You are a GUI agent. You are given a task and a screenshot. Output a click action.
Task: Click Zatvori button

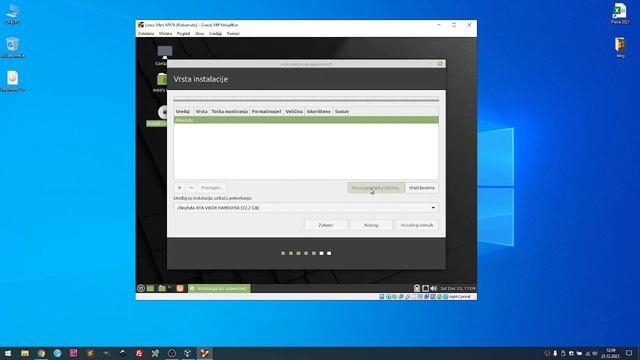coord(325,225)
